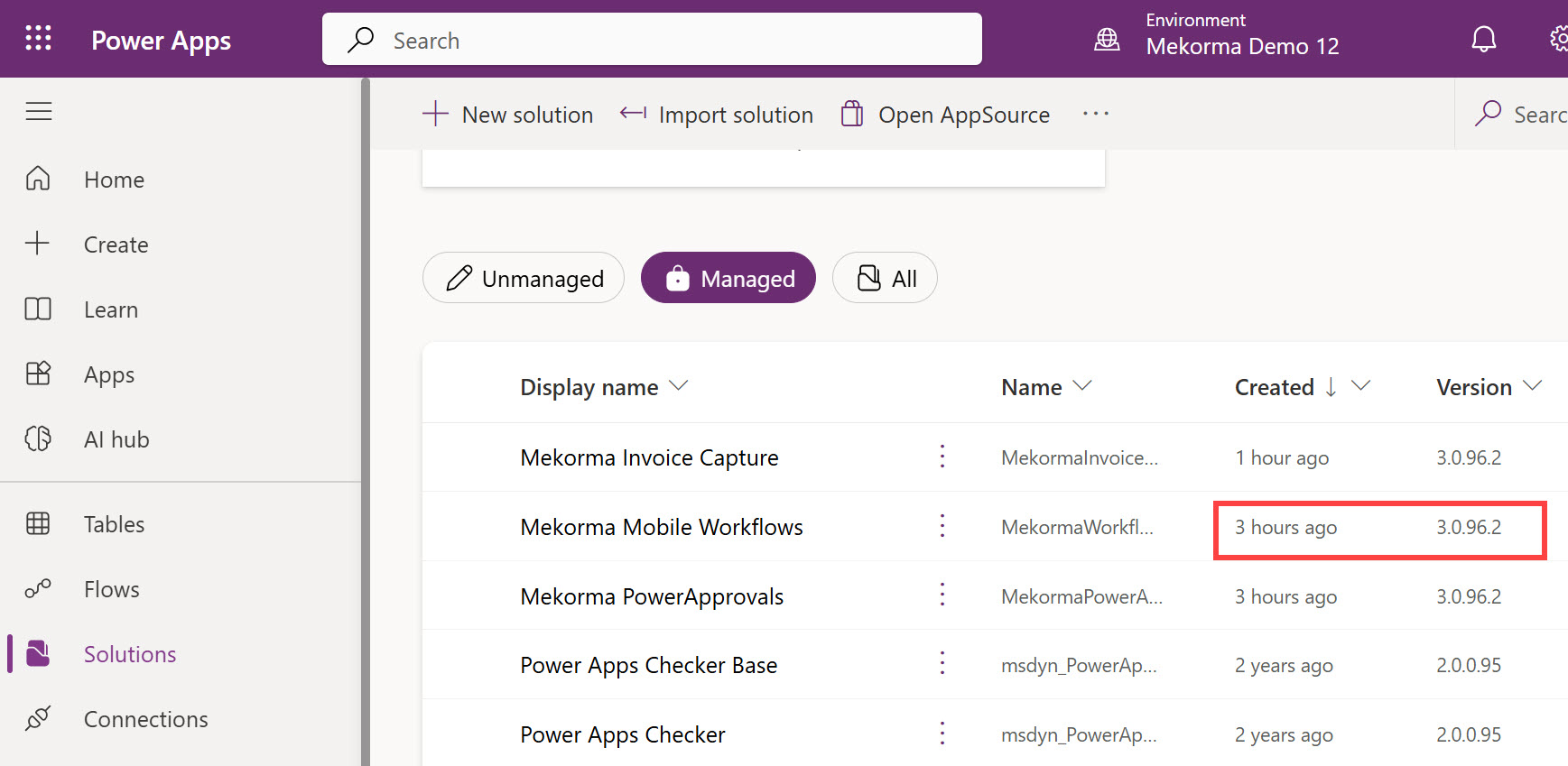Screen dimensions: 1568x766
Task: Click the New solution button
Action: pyautogui.click(x=508, y=115)
